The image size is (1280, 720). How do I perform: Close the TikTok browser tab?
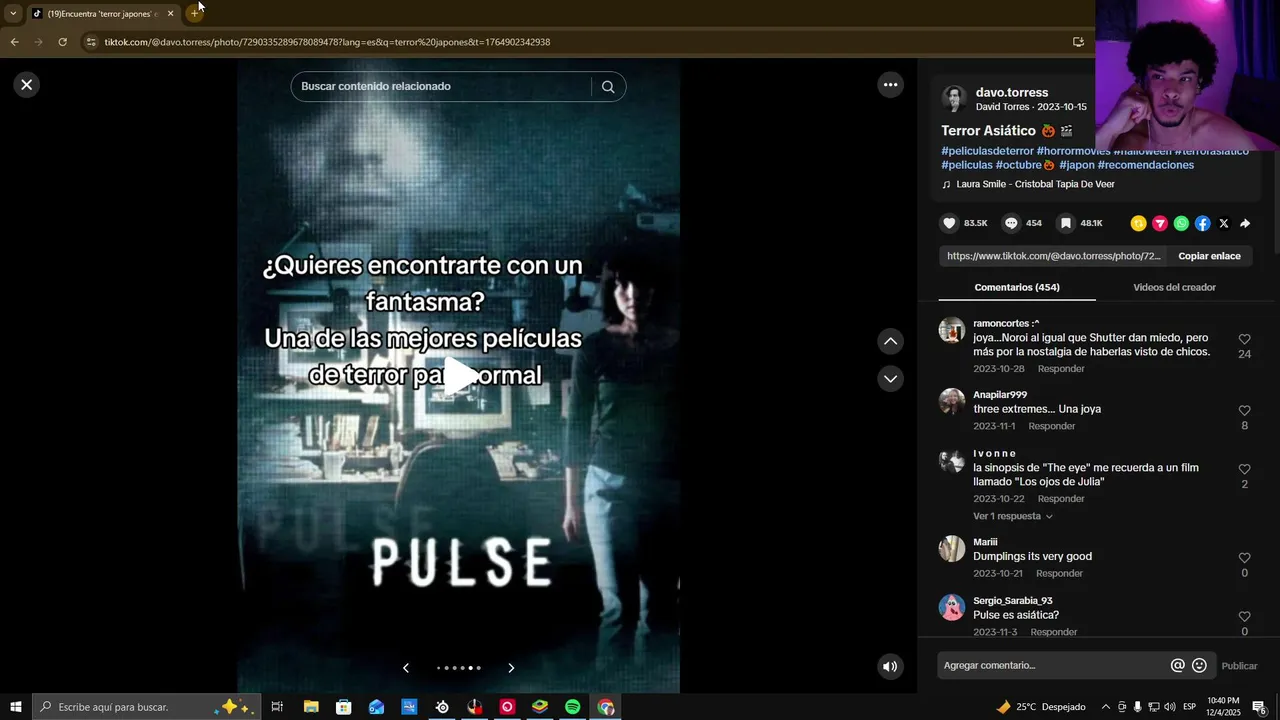(170, 13)
